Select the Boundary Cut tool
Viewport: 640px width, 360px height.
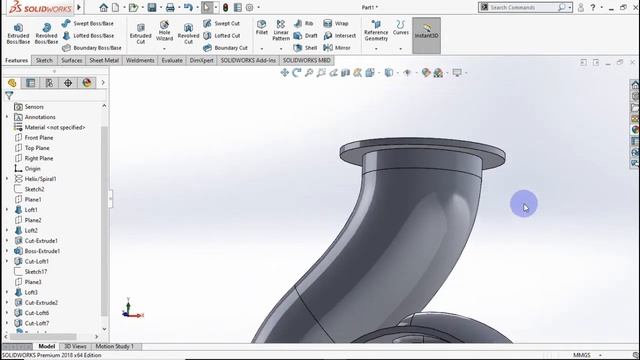(225, 48)
